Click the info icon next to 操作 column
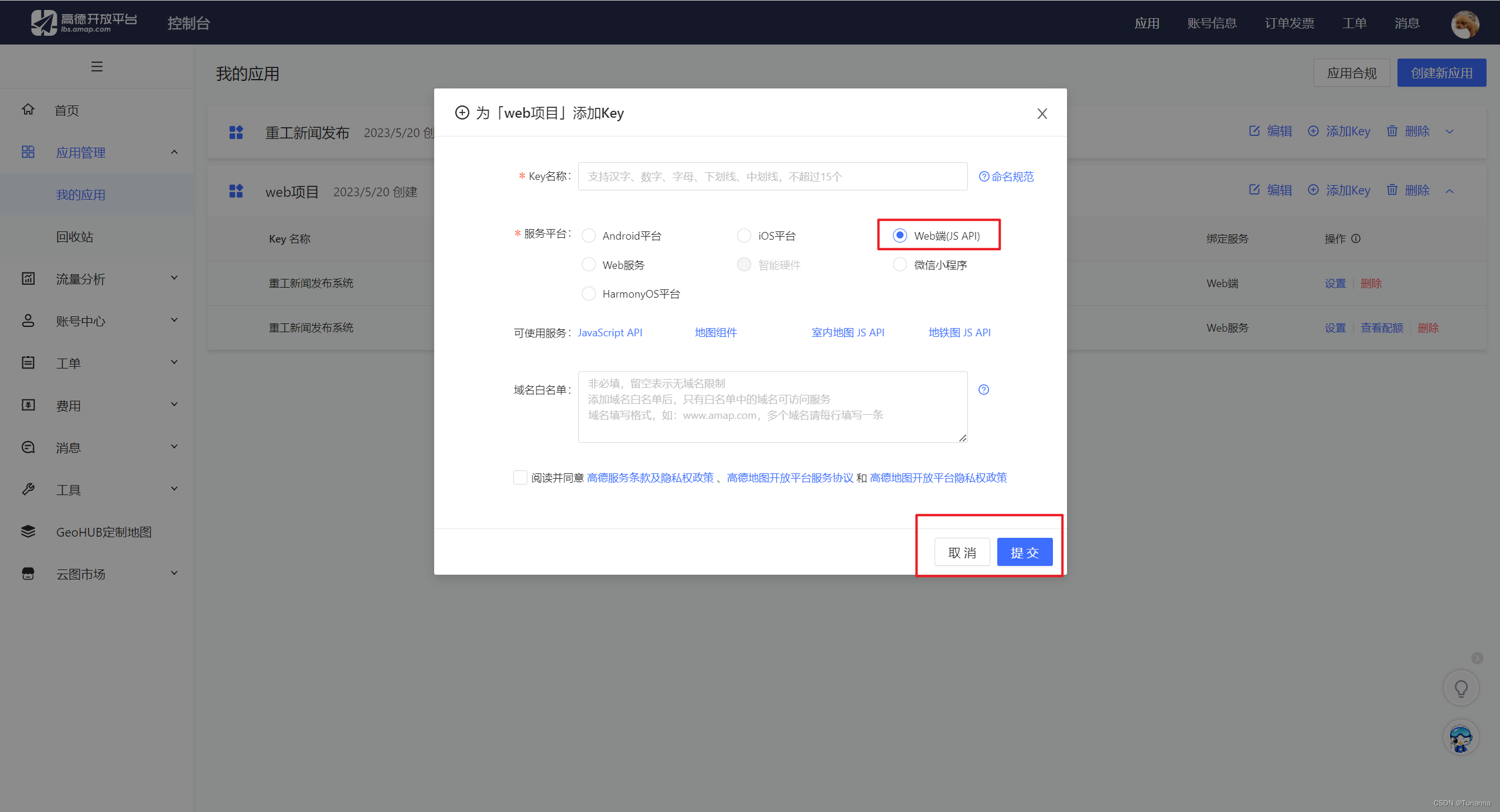 point(1356,238)
